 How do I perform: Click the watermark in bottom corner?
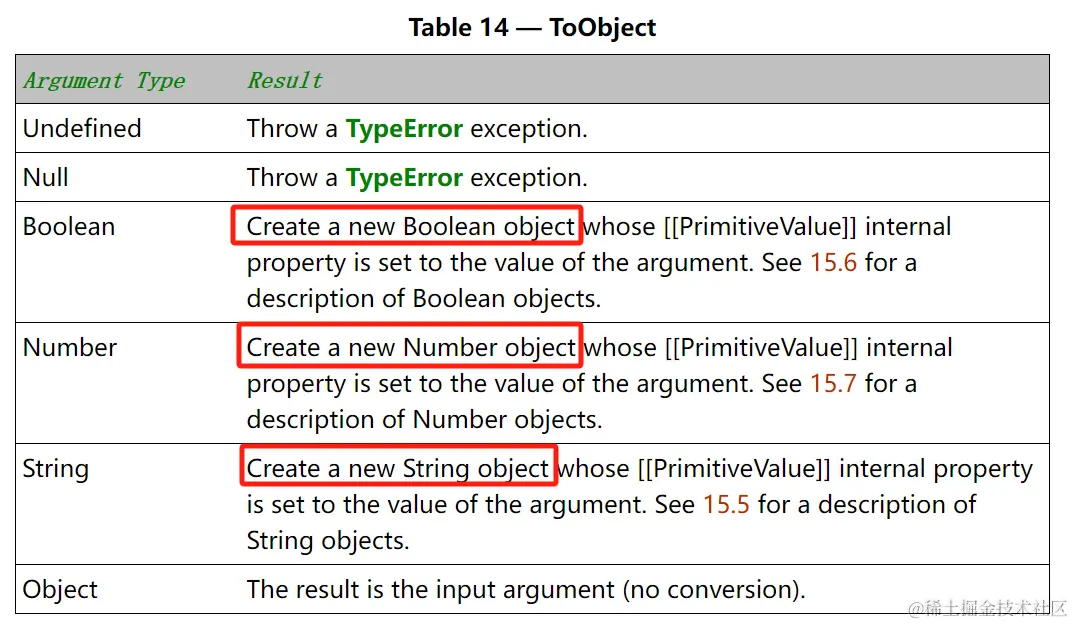[x=988, y=608]
